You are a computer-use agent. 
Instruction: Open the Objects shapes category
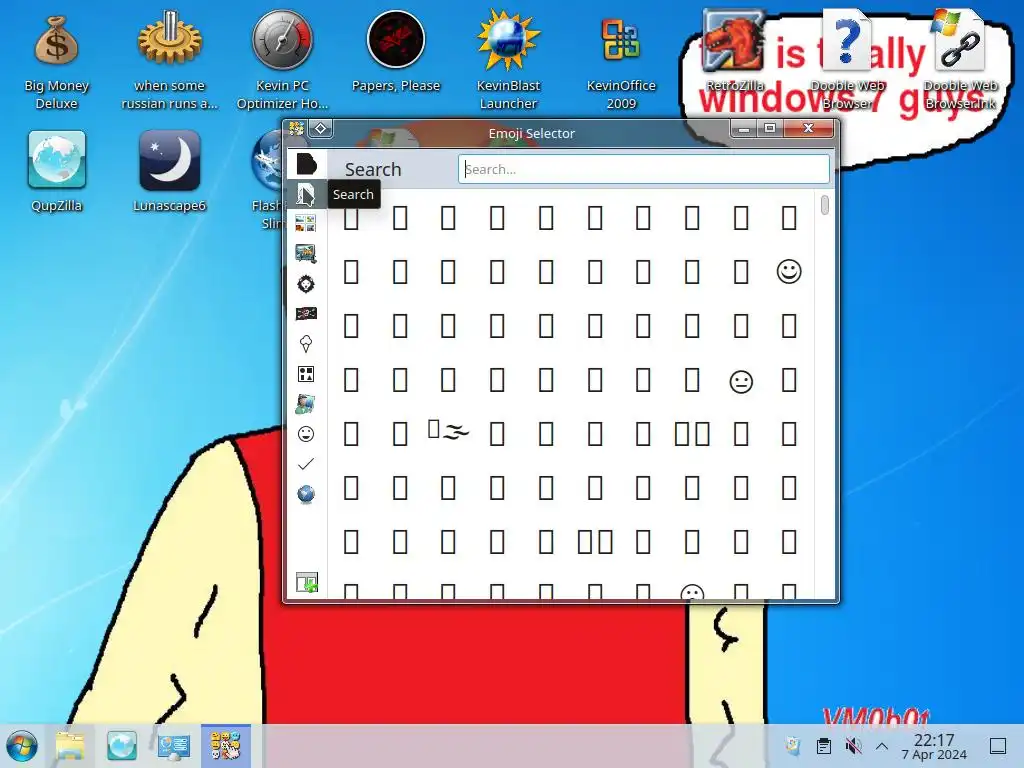[306, 374]
